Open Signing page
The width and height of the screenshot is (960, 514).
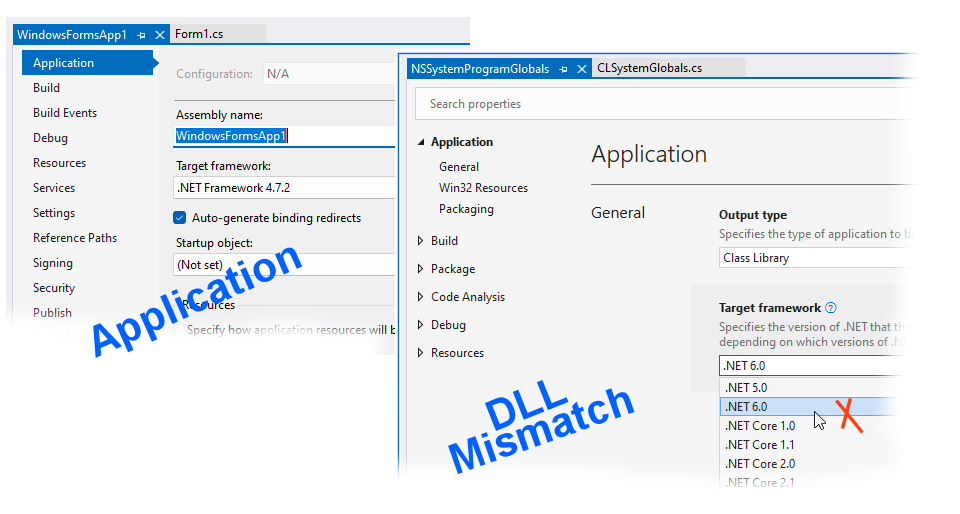point(53,263)
